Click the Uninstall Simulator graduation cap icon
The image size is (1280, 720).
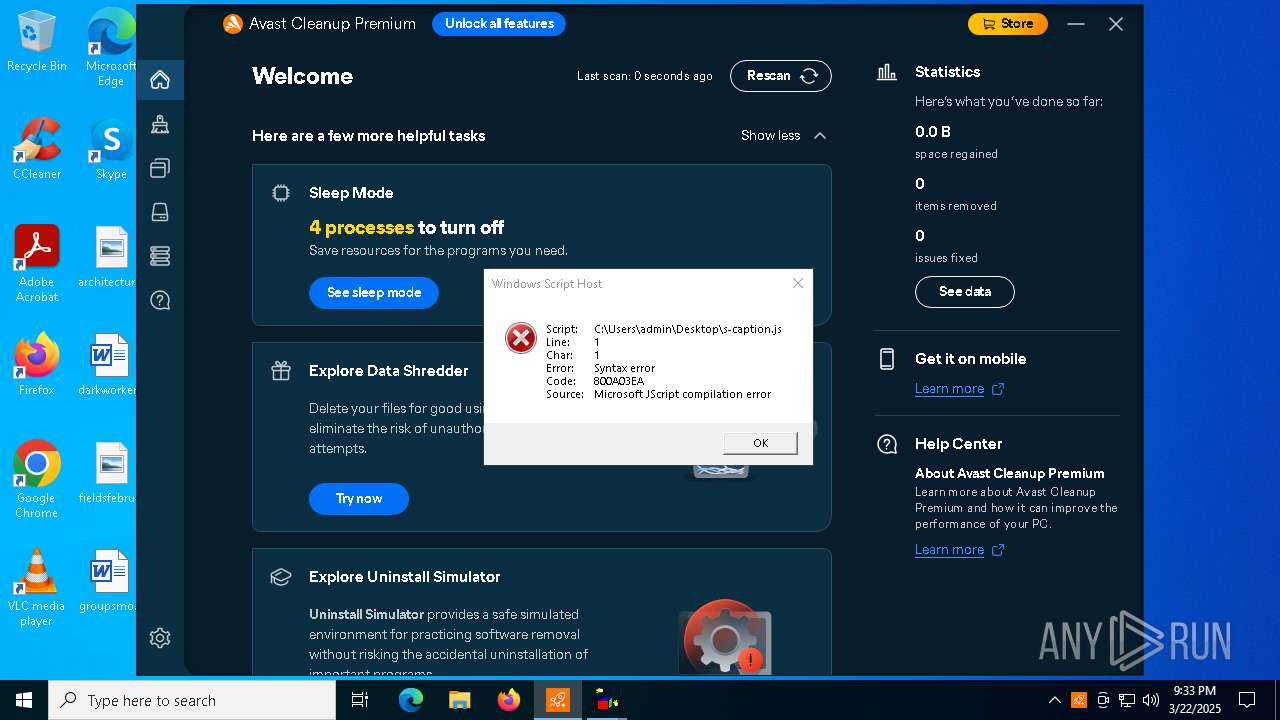(281, 577)
